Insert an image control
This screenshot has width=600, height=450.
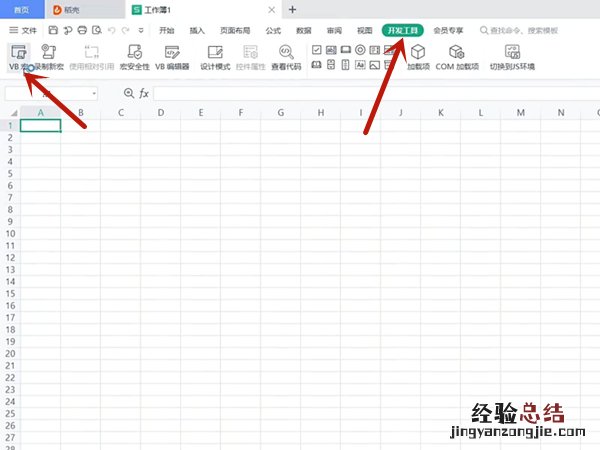(375, 65)
